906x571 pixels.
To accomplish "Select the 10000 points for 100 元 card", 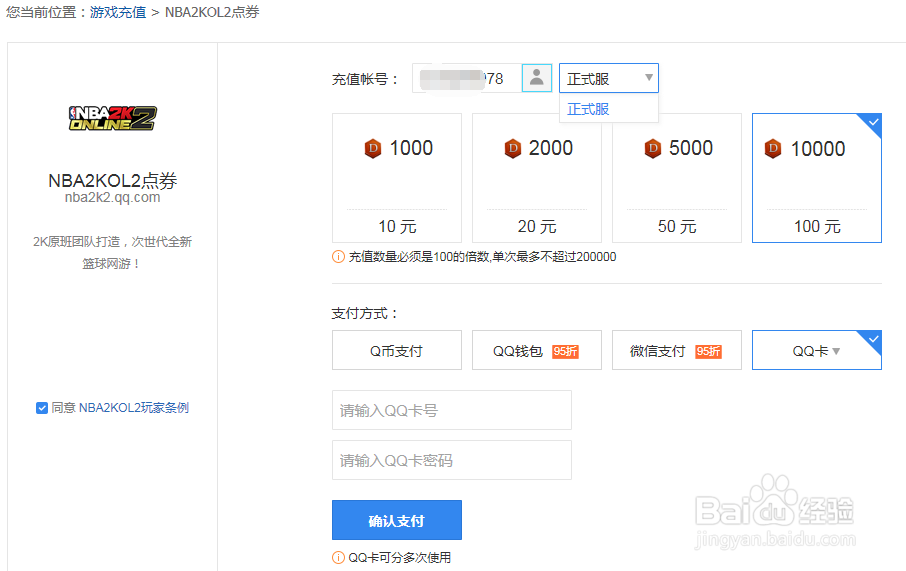I will pyautogui.click(x=816, y=178).
